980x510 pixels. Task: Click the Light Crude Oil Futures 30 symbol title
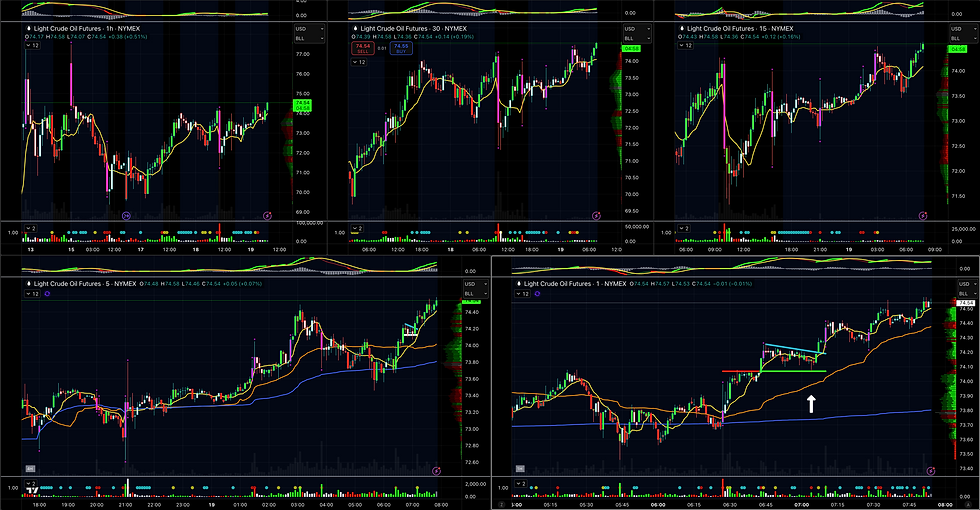[414, 29]
